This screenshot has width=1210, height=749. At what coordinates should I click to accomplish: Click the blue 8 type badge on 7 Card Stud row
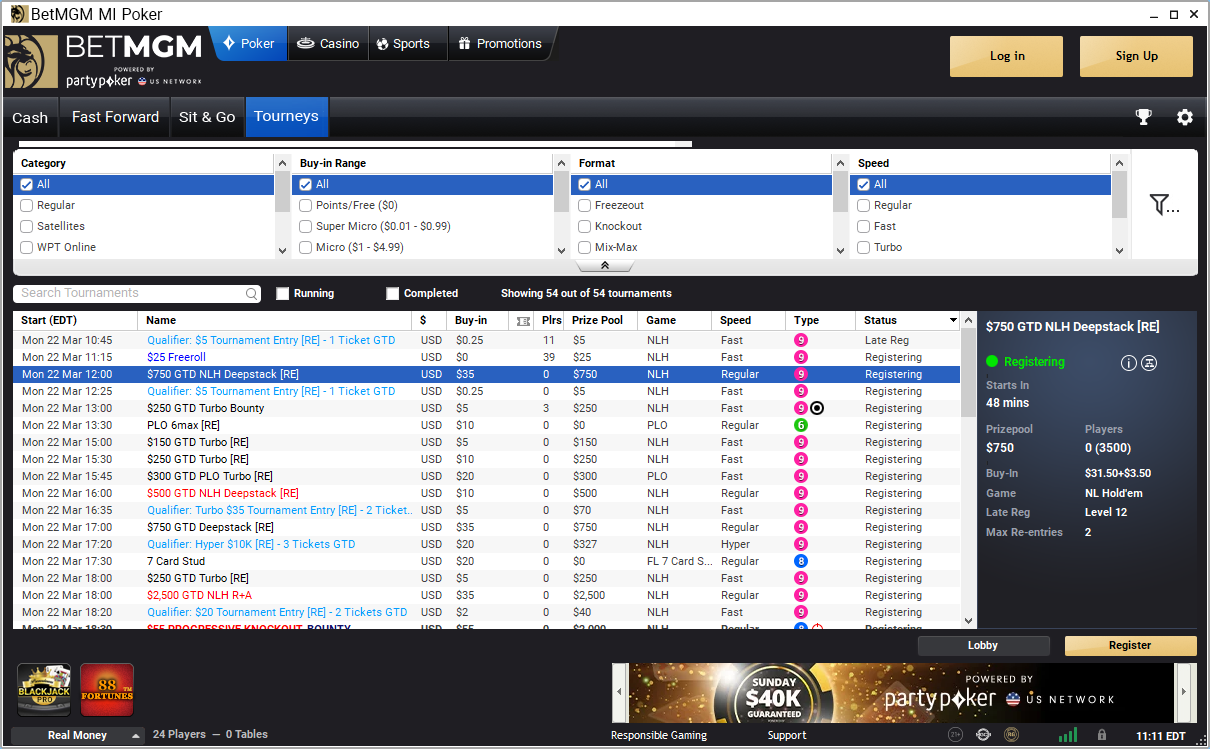pos(801,561)
